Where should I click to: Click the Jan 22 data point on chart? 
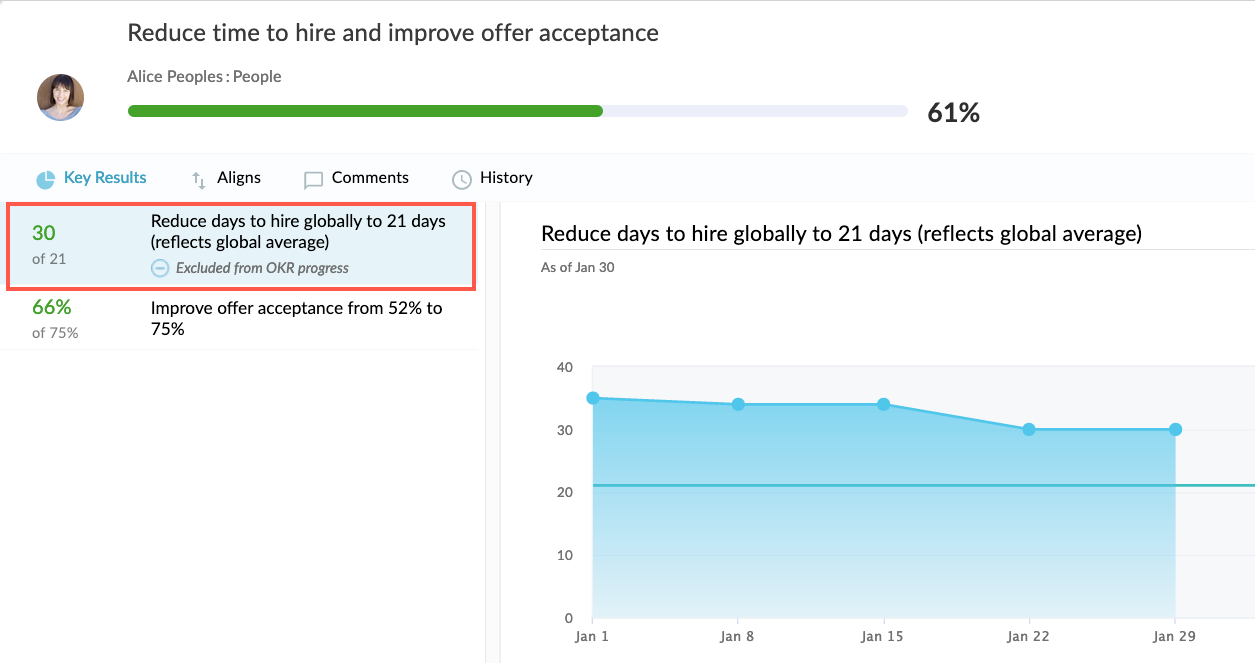click(1029, 429)
